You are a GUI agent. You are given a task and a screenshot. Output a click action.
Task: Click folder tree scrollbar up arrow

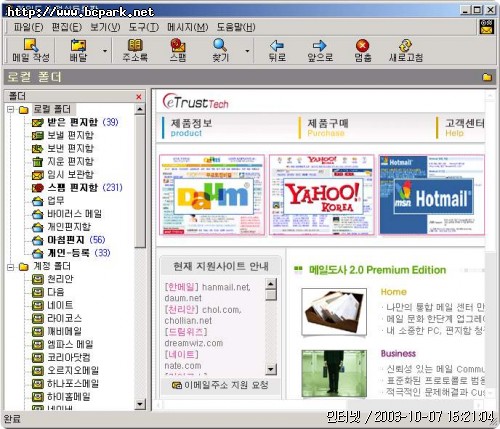click(x=140, y=109)
